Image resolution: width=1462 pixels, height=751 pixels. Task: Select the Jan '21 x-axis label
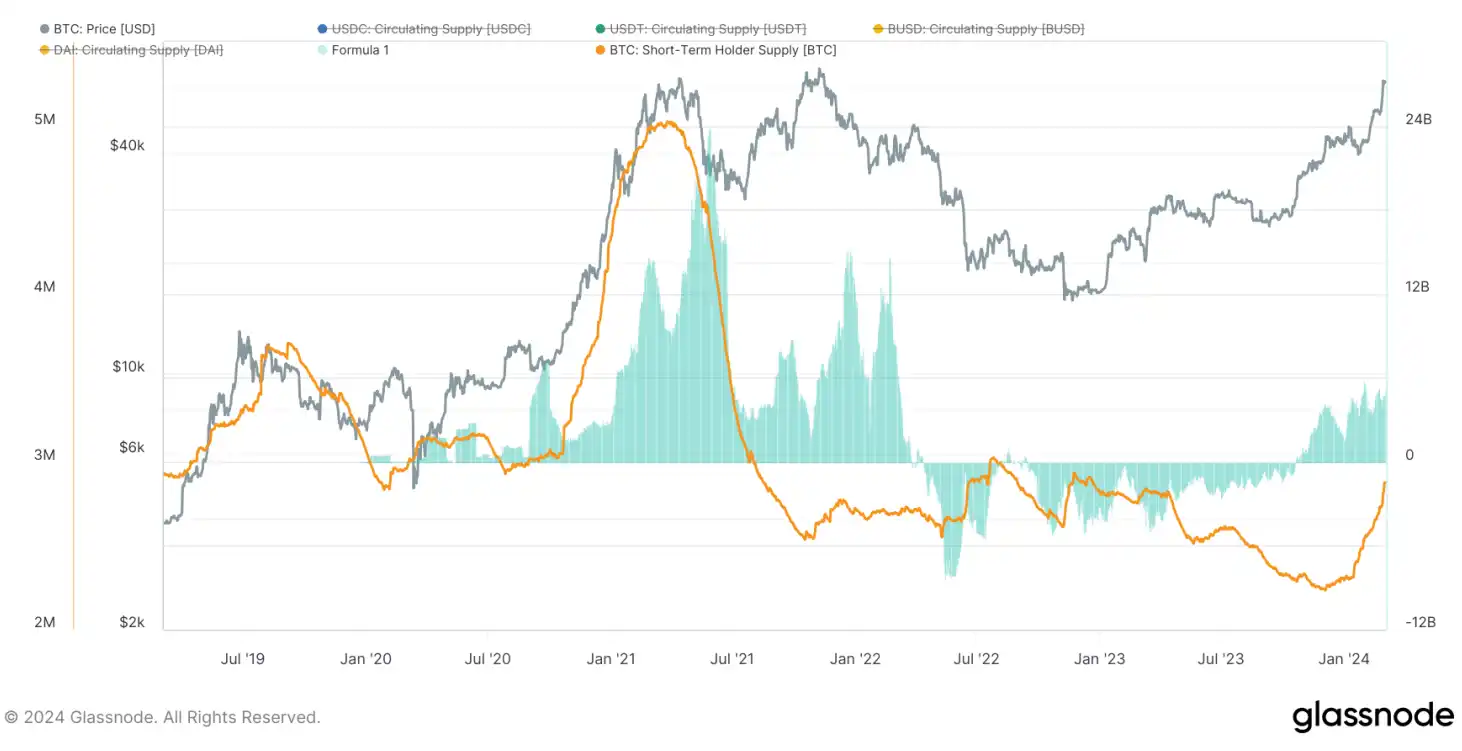click(611, 658)
